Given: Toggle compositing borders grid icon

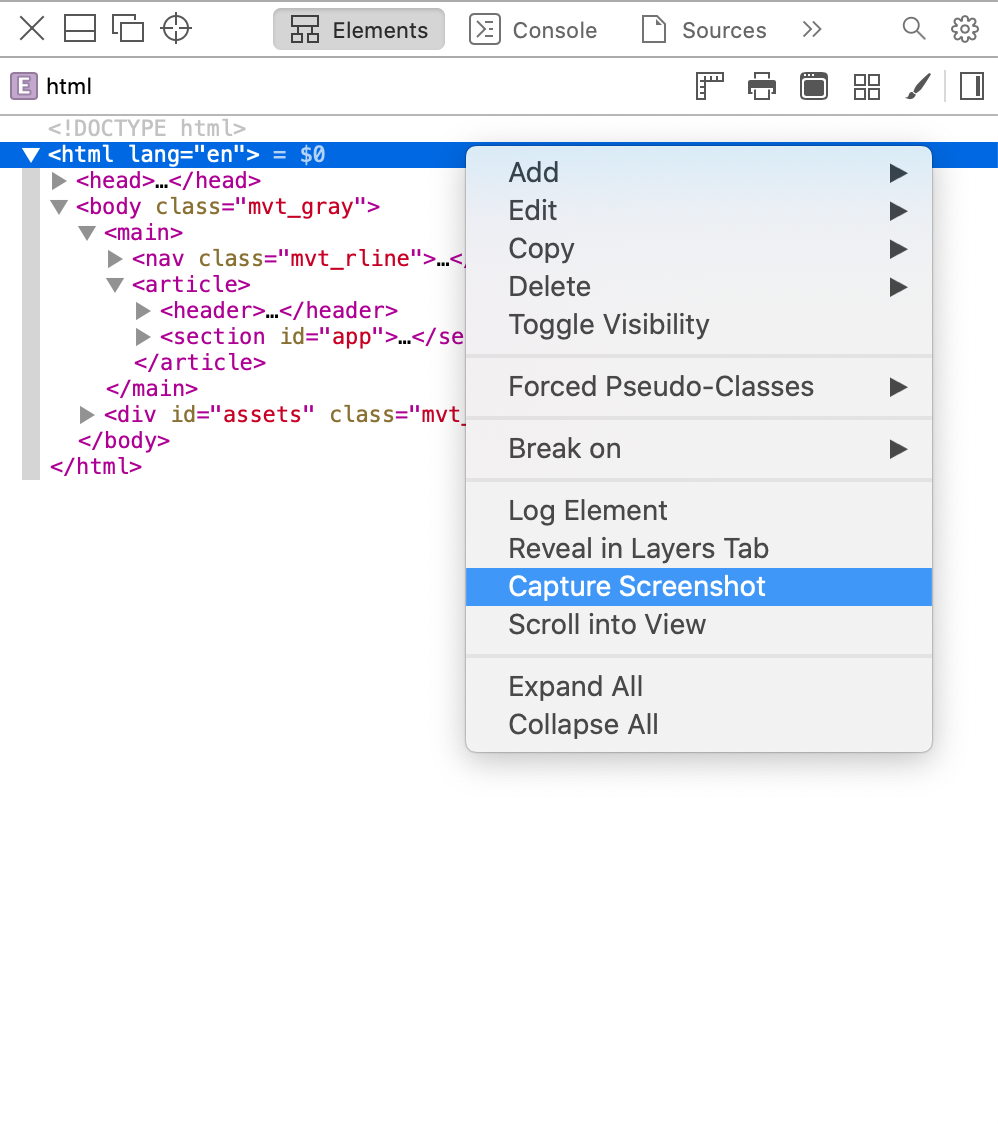Looking at the screenshot, I should (x=867, y=87).
